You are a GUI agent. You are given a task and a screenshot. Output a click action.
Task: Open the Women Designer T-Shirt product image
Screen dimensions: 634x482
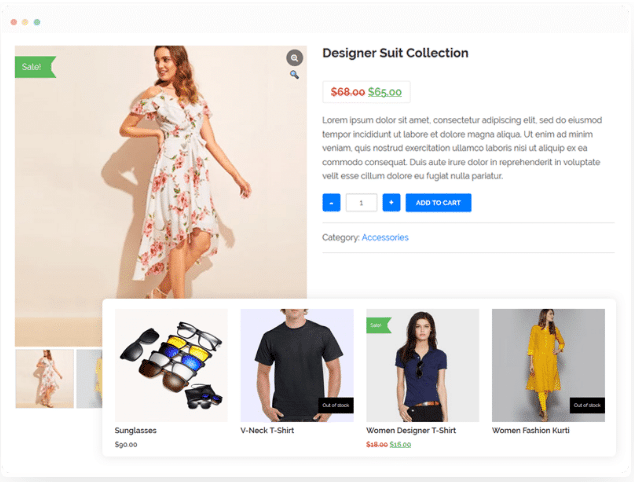[x=422, y=365]
